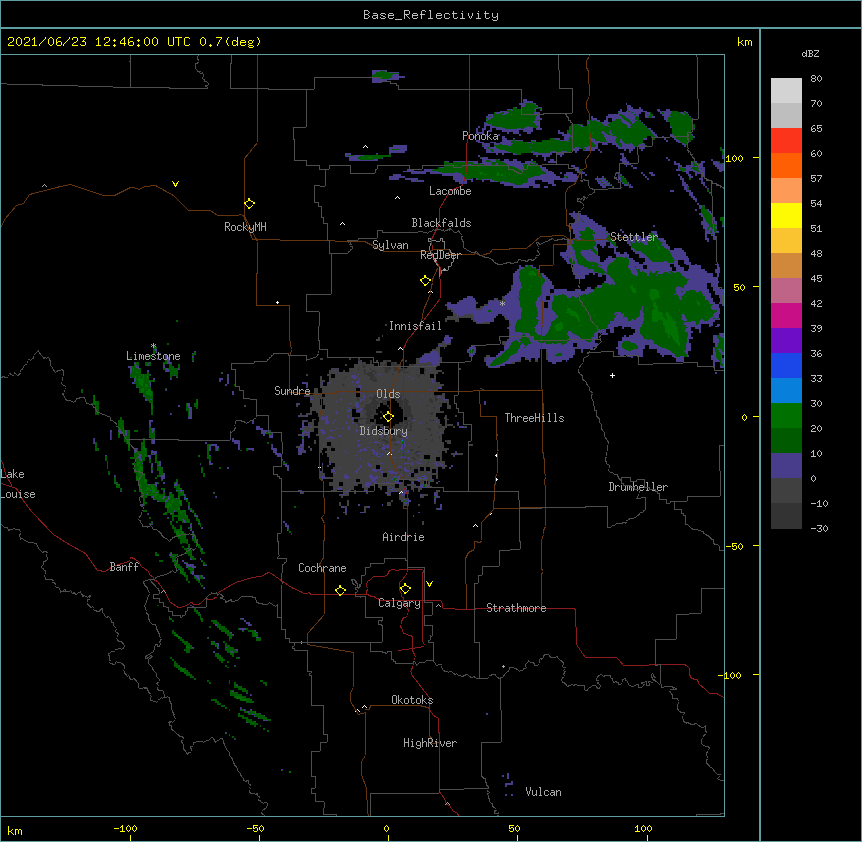Click the Okotoks label
Viewport: 862px width, 842px height.
412,700
